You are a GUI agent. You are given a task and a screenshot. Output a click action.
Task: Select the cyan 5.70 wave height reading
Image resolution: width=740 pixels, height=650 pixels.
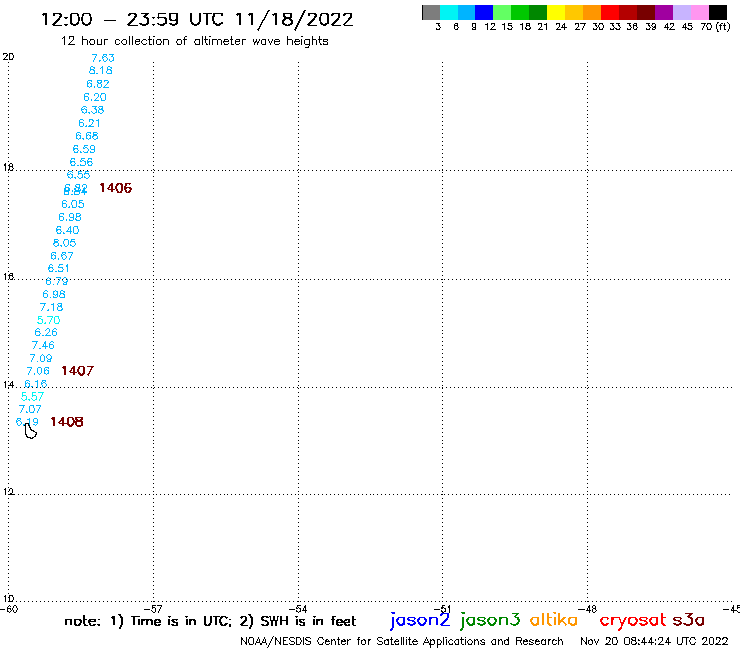49,320
